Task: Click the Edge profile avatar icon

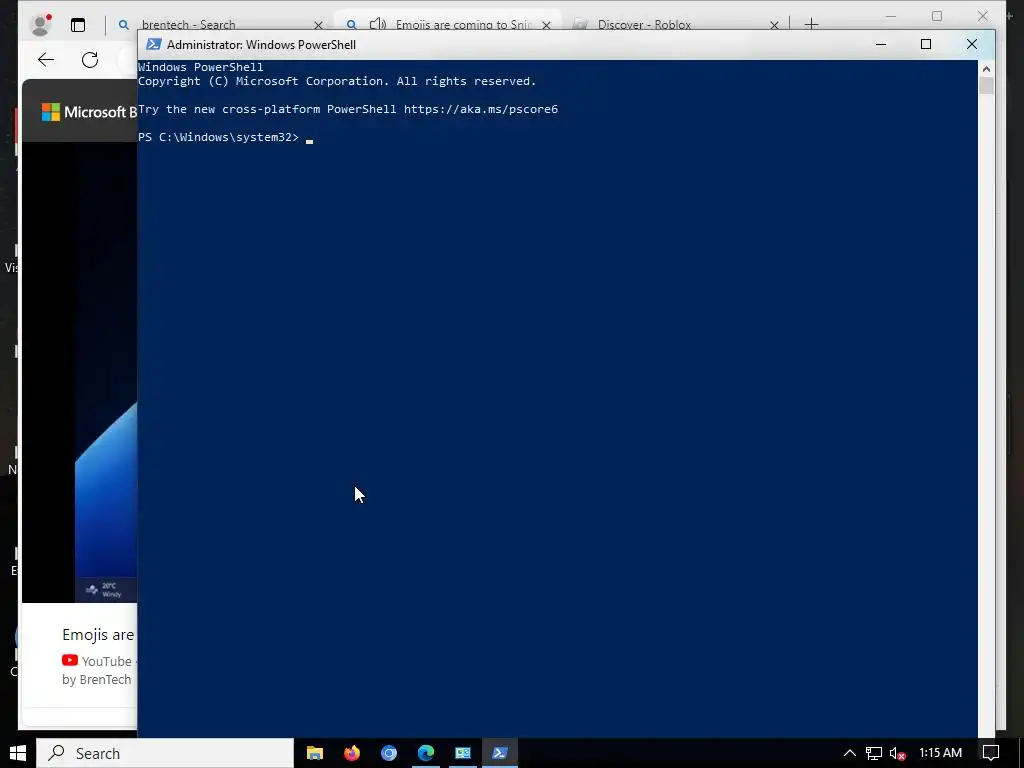Action: pyautogui.click(x=41, y=25)
